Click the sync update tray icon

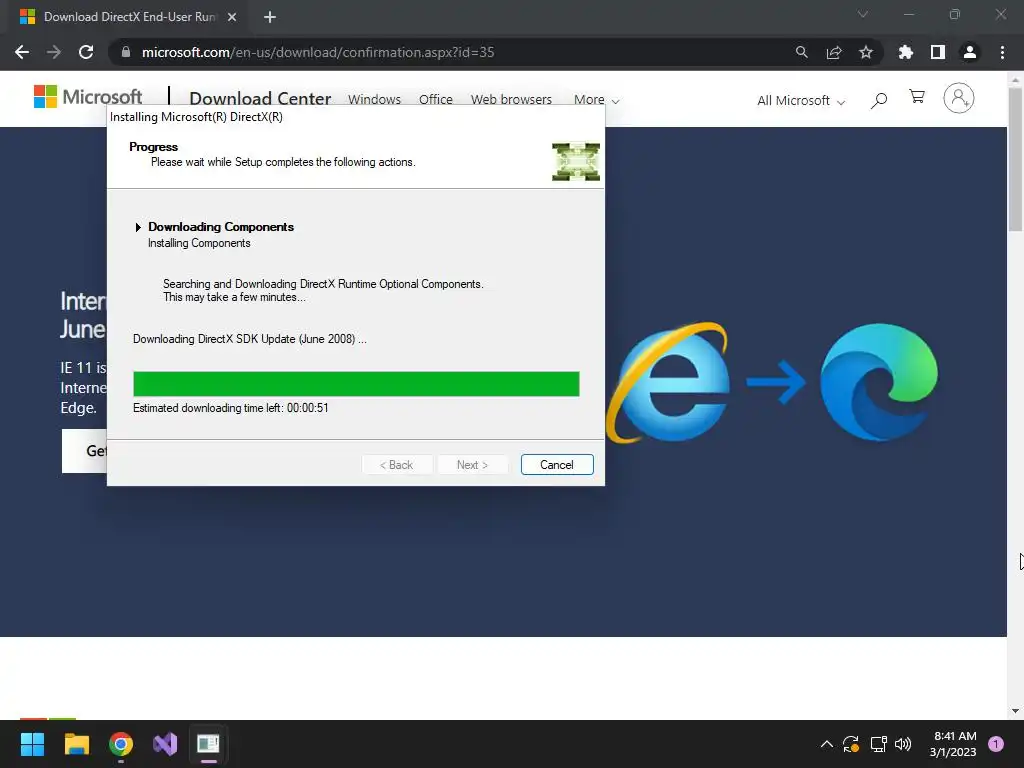pyautogui.click(x=851, y=744)
